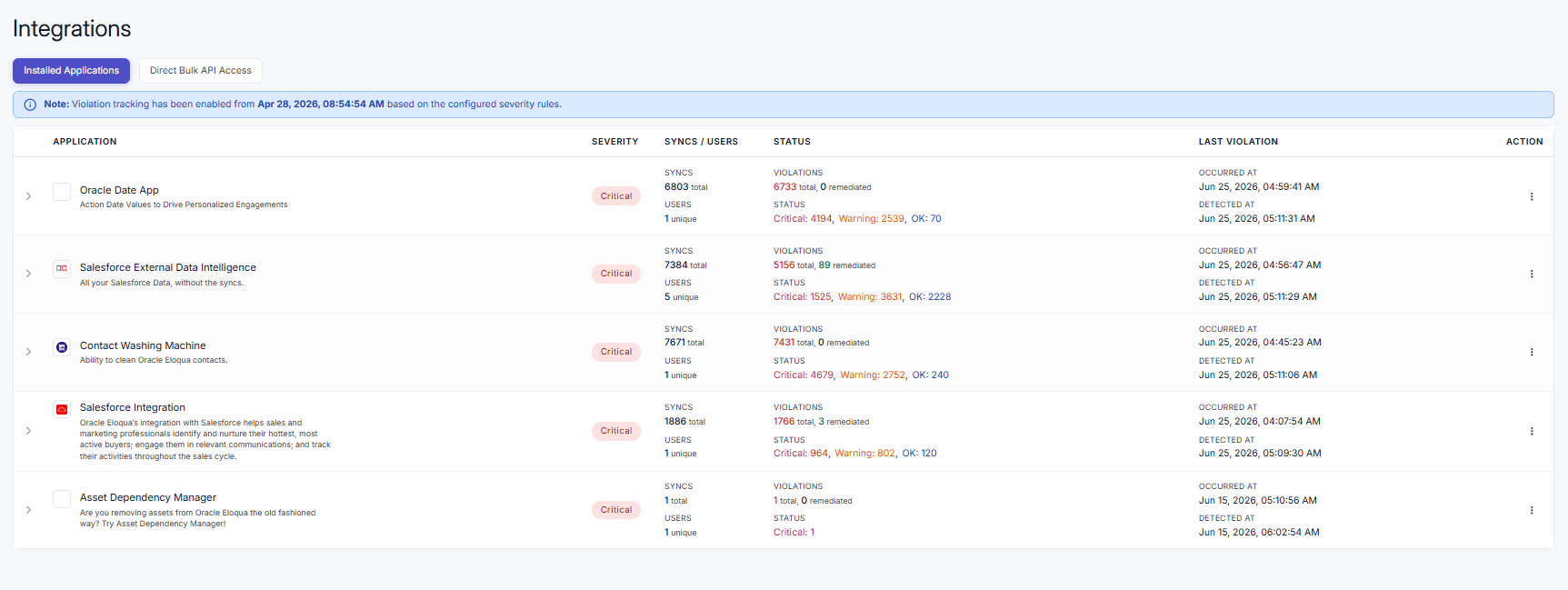The height and width of the screenshot is (590, 1568).
Task: Click Critical badge for Asset Dependency Manager
Action: [616, 510]
